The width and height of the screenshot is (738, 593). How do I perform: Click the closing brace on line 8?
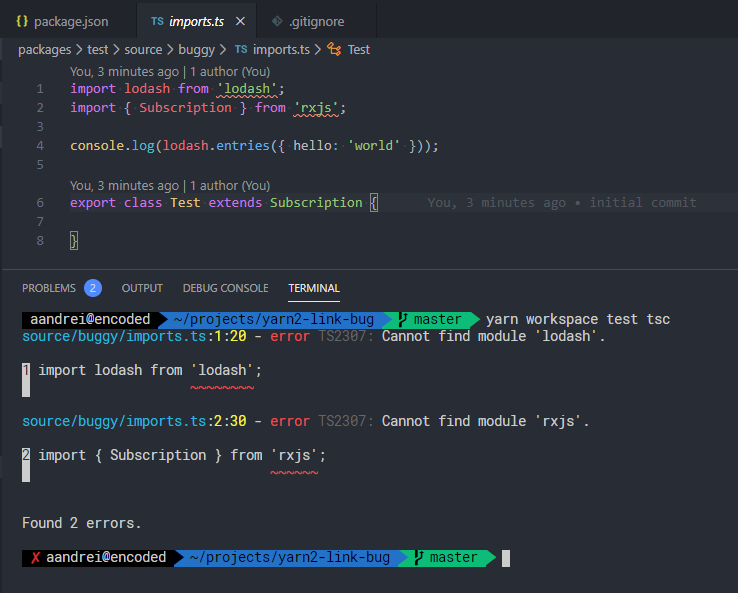coord(74,240)
